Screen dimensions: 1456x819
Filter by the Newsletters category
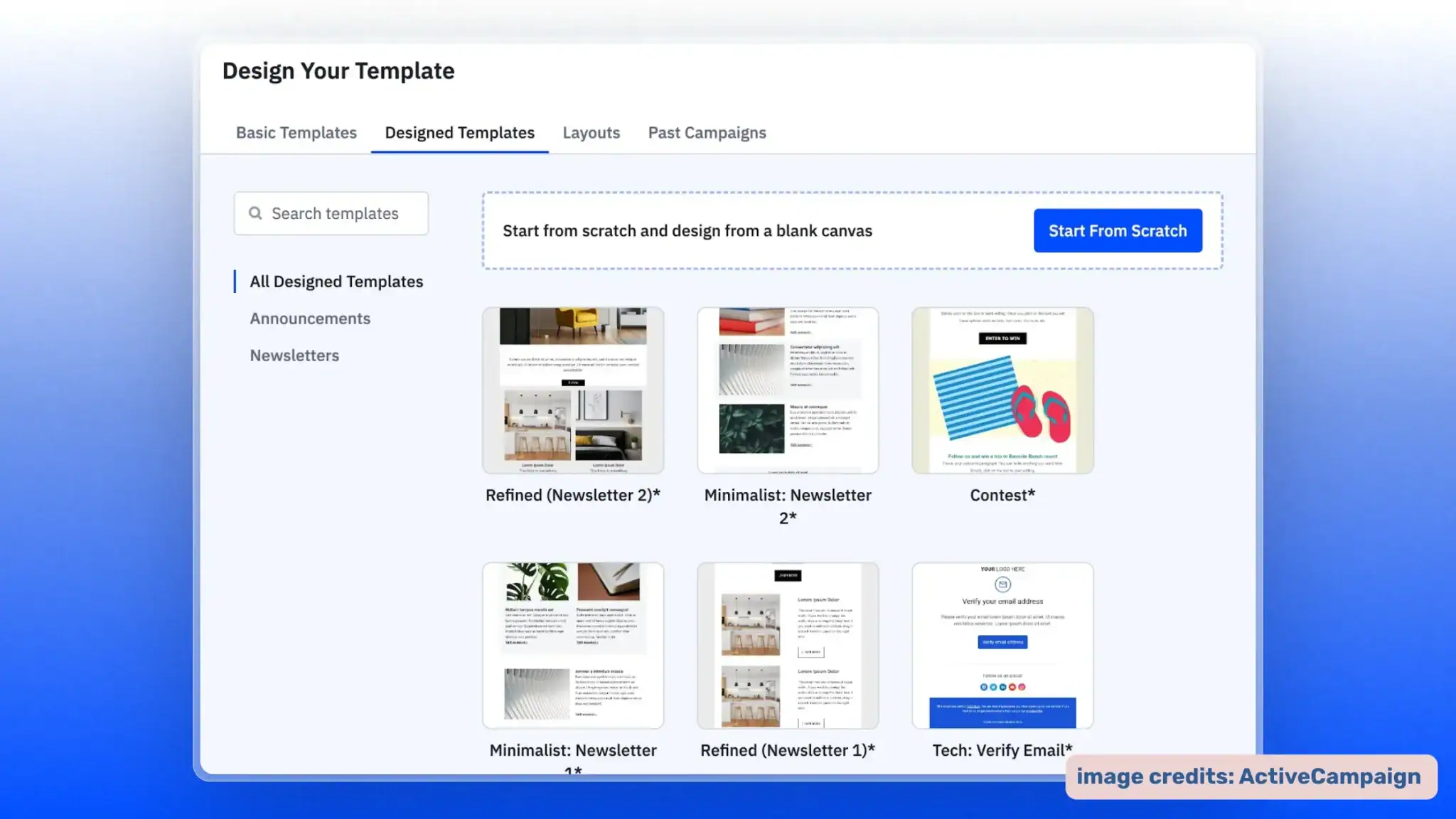tap(294, 355)
